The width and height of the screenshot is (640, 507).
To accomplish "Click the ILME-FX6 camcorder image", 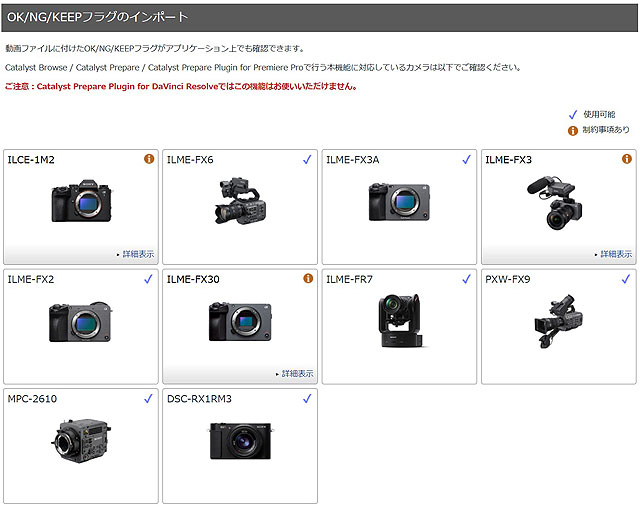I will point(238,200).
